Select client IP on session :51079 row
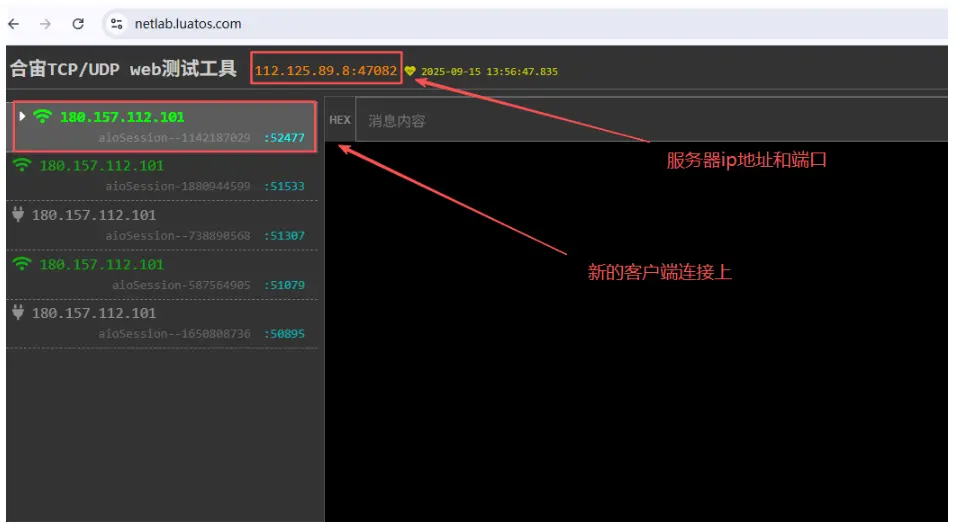 point(101,265)
